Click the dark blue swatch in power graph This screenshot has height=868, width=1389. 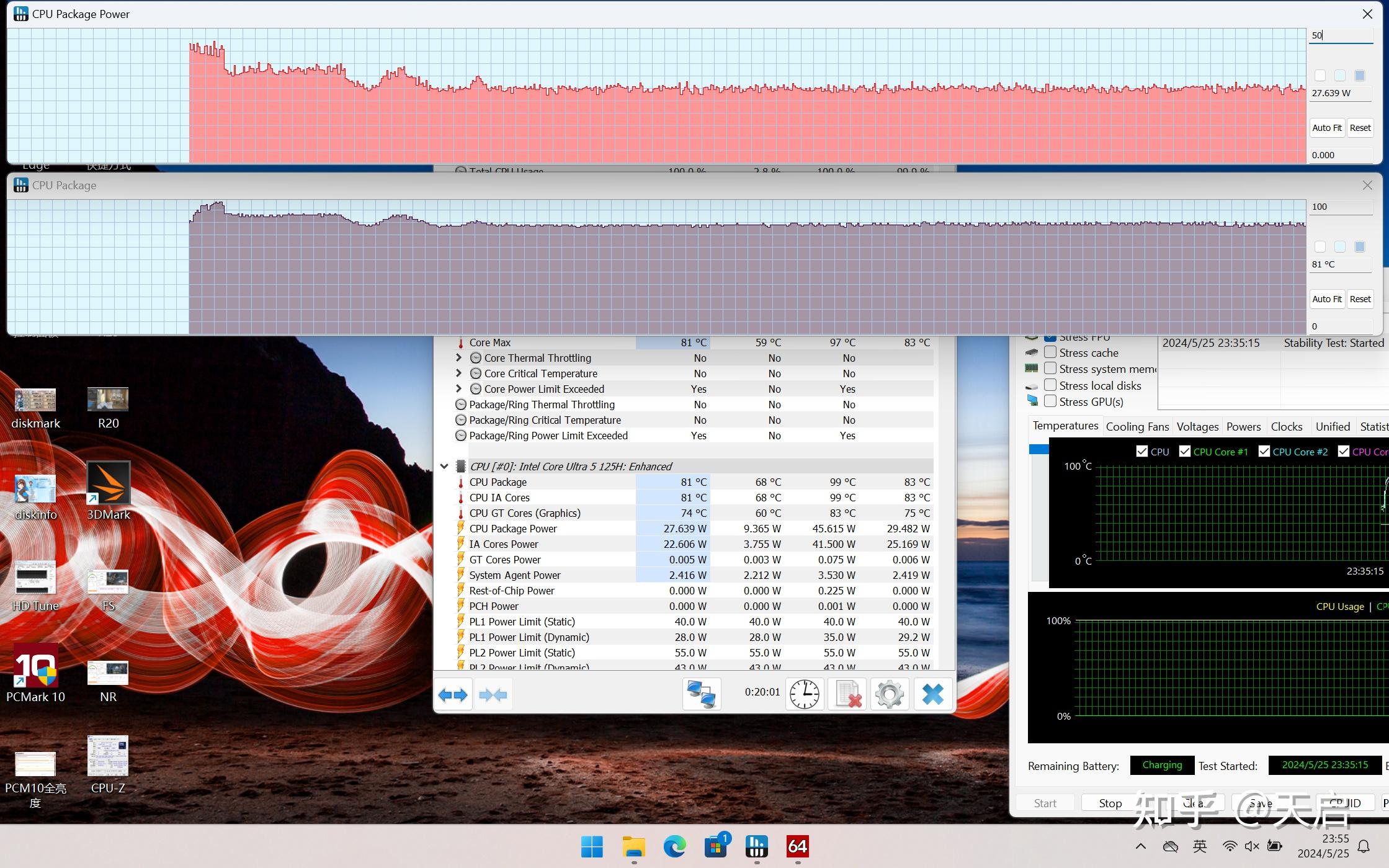tap(1359, 76)
